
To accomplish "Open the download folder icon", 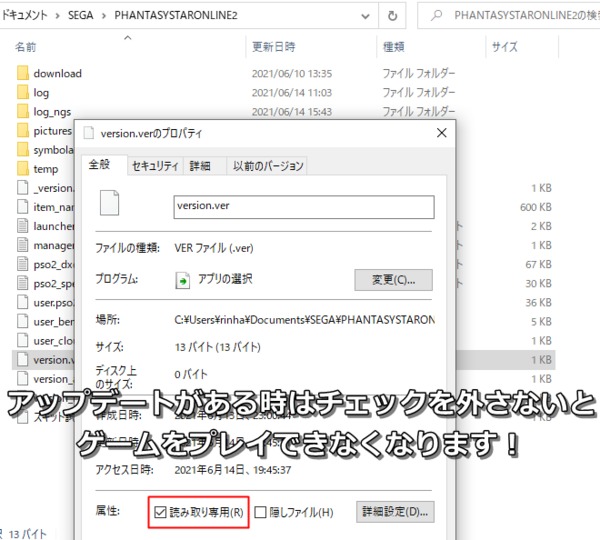I will 23,73.
